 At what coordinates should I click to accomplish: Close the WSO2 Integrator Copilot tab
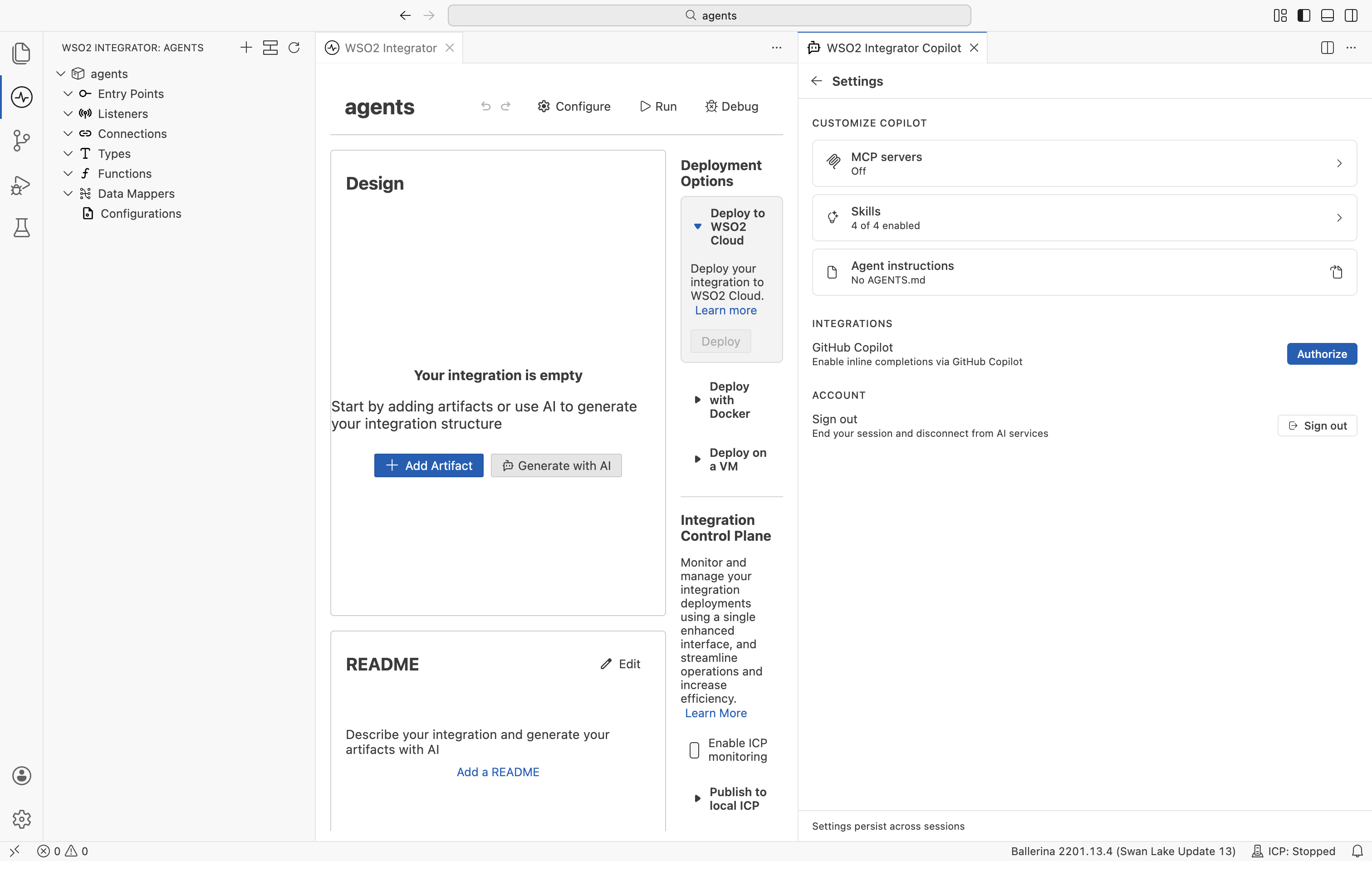point(974,48)
